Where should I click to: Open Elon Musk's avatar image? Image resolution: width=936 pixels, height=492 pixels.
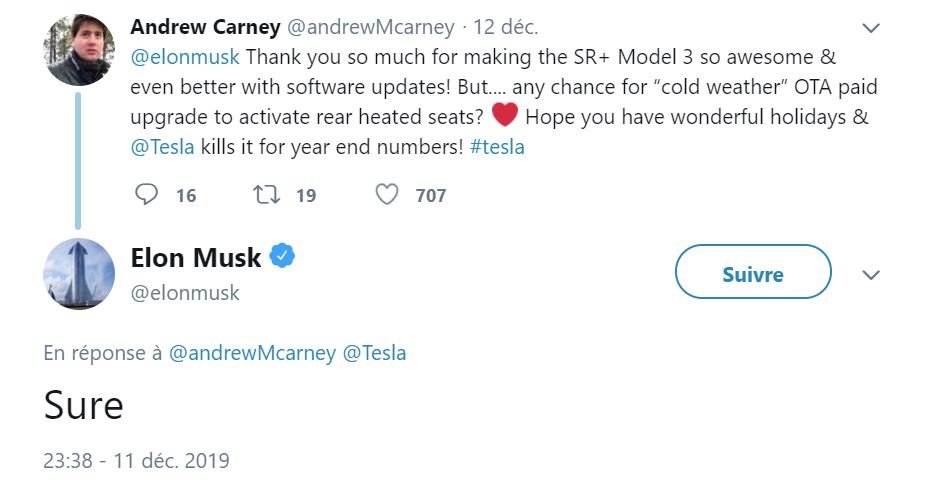point(79,273)
